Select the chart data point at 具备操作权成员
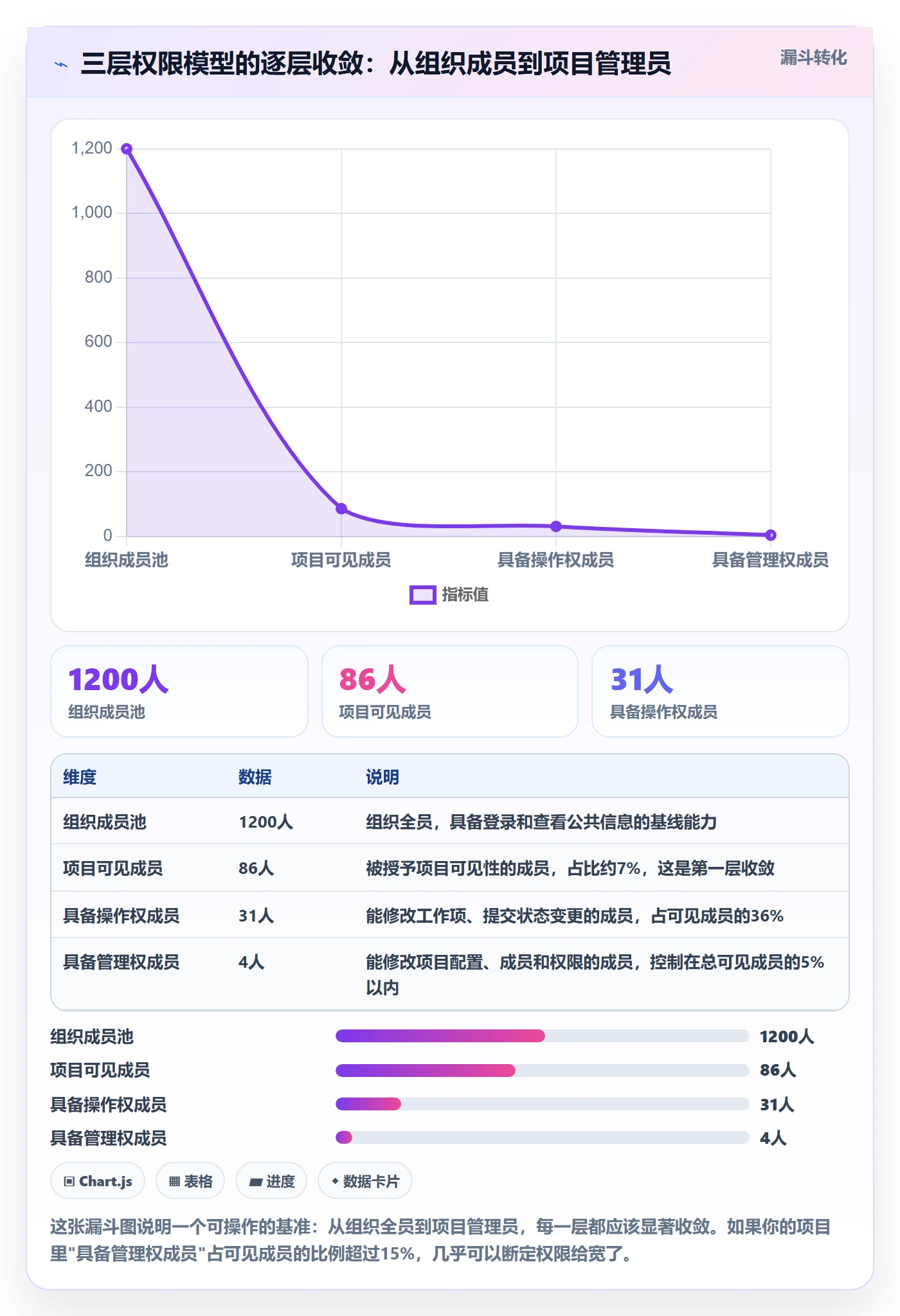 [x=556, y=526]
